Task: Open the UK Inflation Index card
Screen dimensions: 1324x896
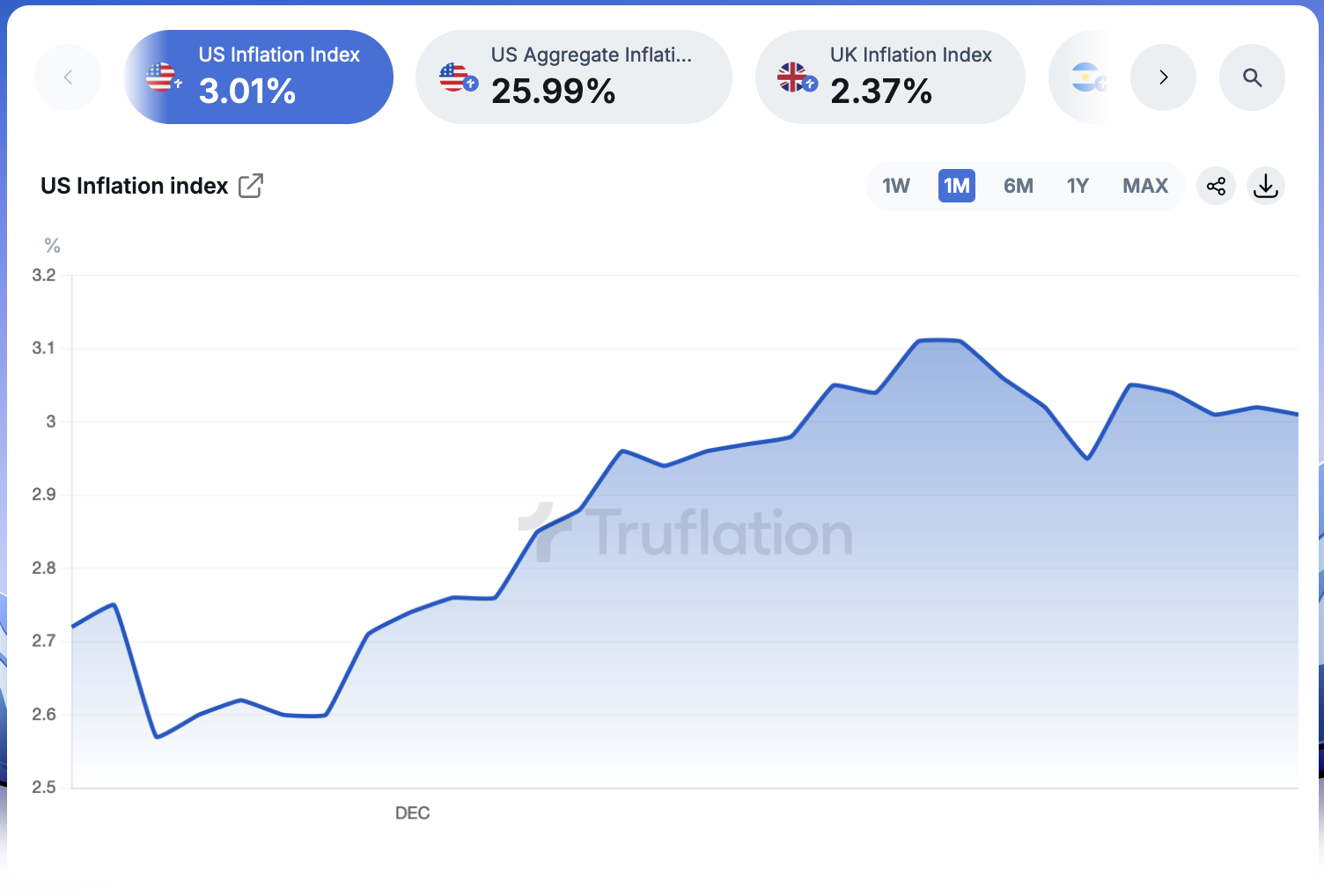Action: coord(910,77)
